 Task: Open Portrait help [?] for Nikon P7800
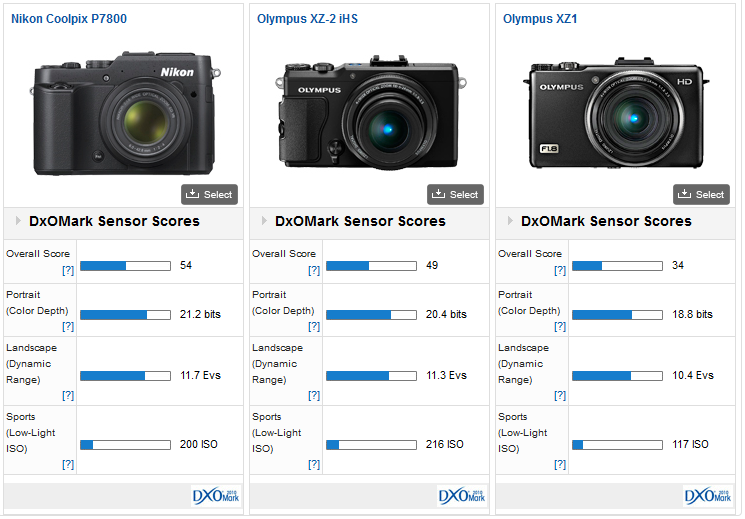point(68,326)
